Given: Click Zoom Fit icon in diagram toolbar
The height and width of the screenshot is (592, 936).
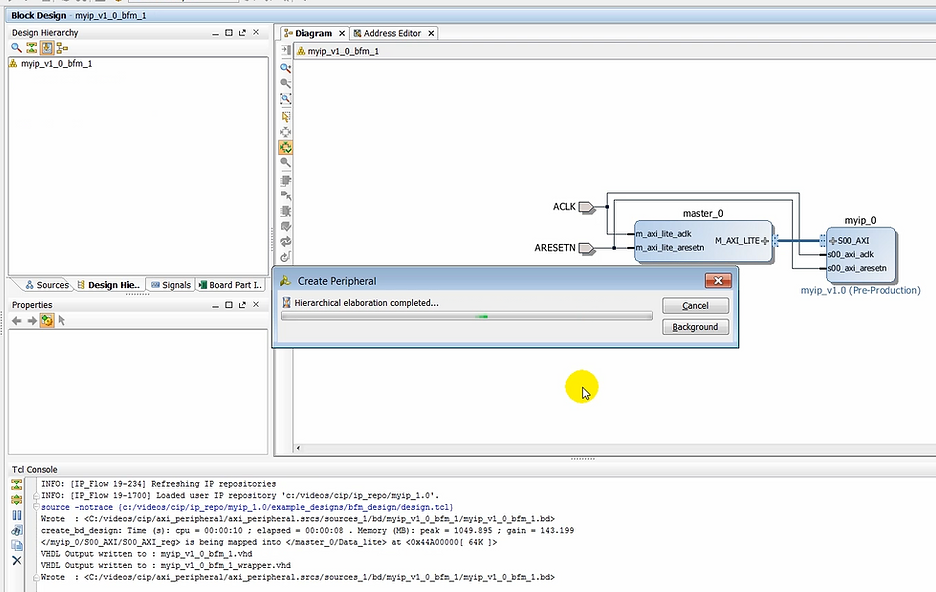Looking at the screenshot, I should pos(285,99).
